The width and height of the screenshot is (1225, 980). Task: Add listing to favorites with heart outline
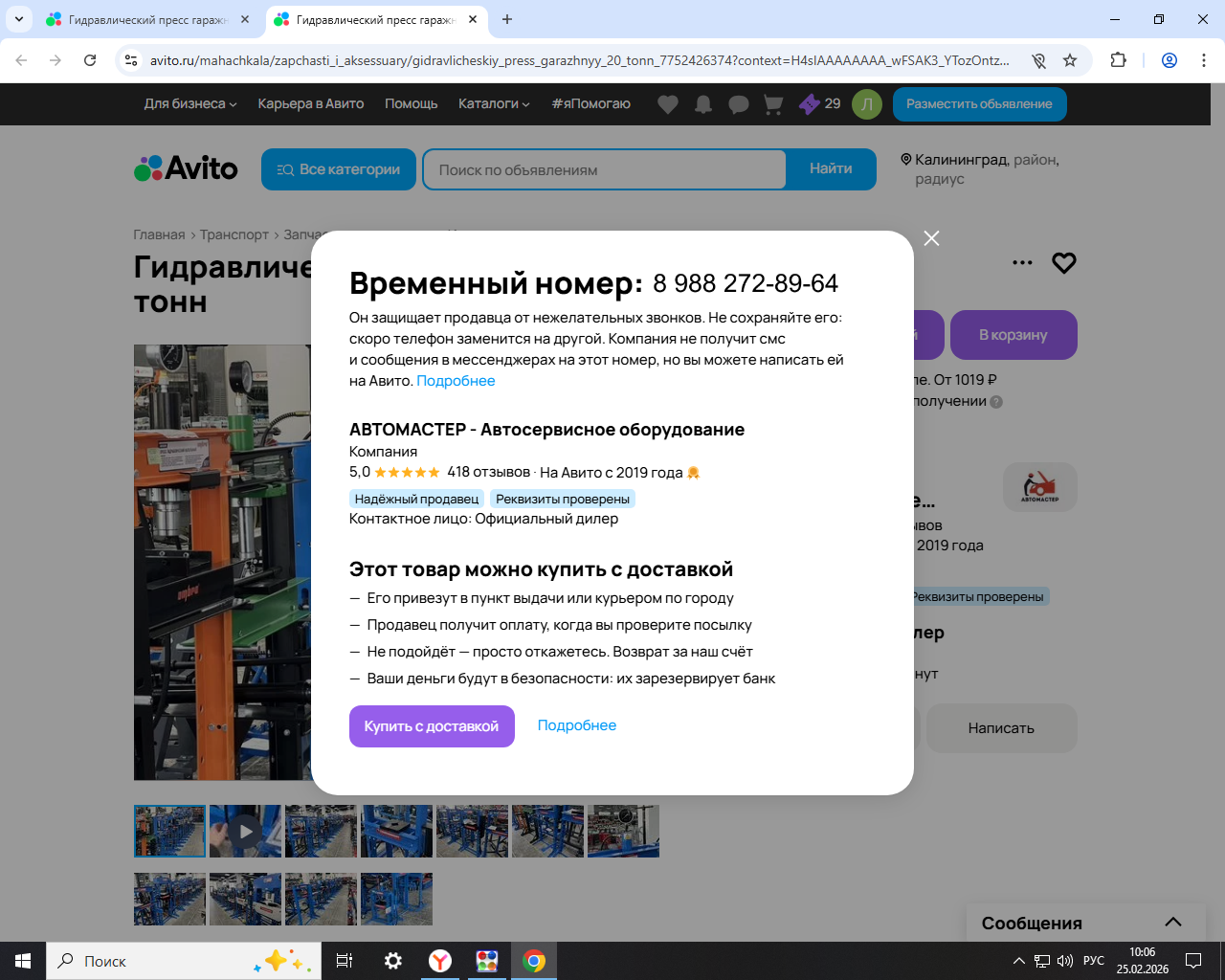coord(1064,262)
